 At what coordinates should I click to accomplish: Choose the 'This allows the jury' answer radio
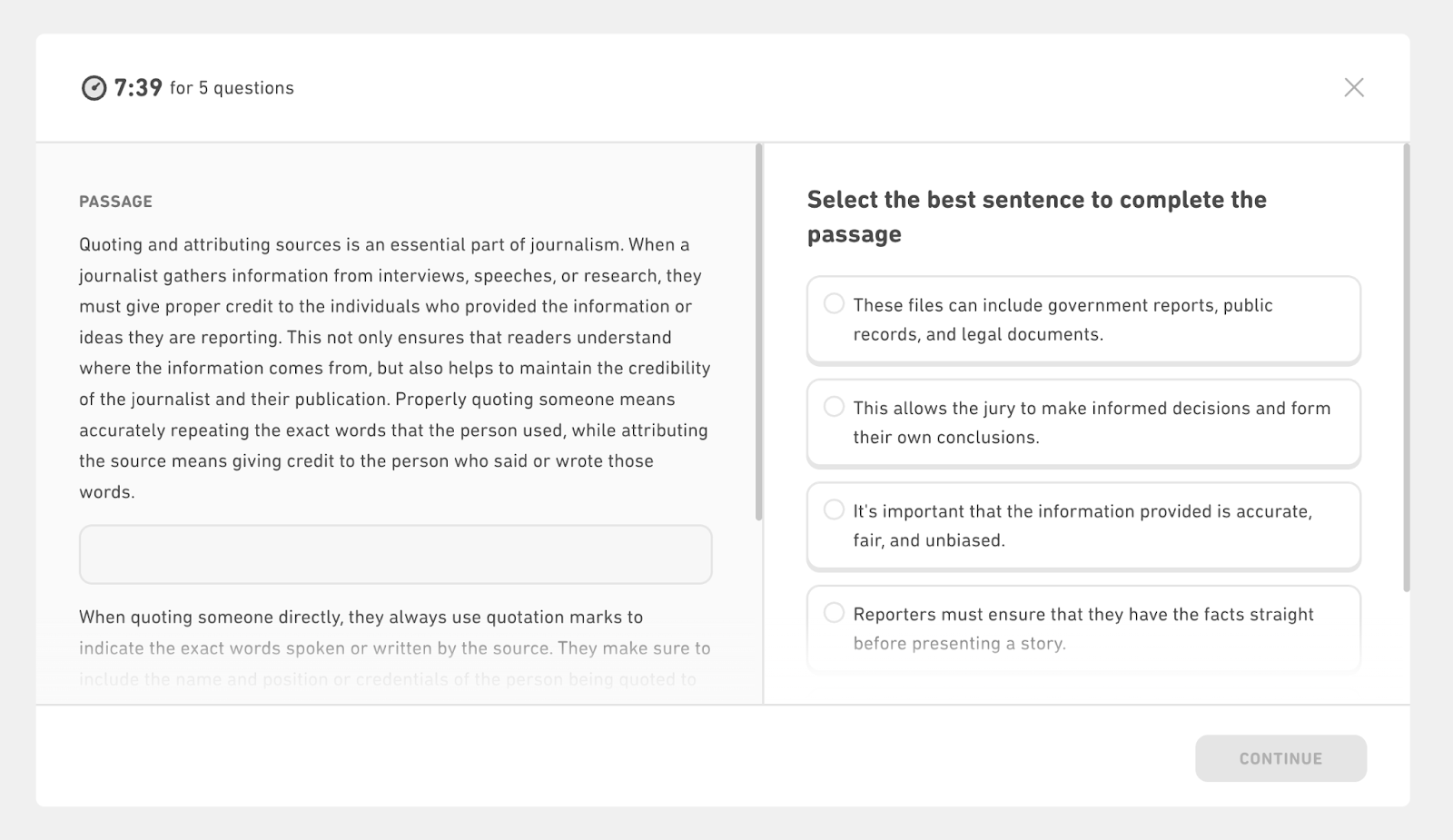click(x=834, y=407)
